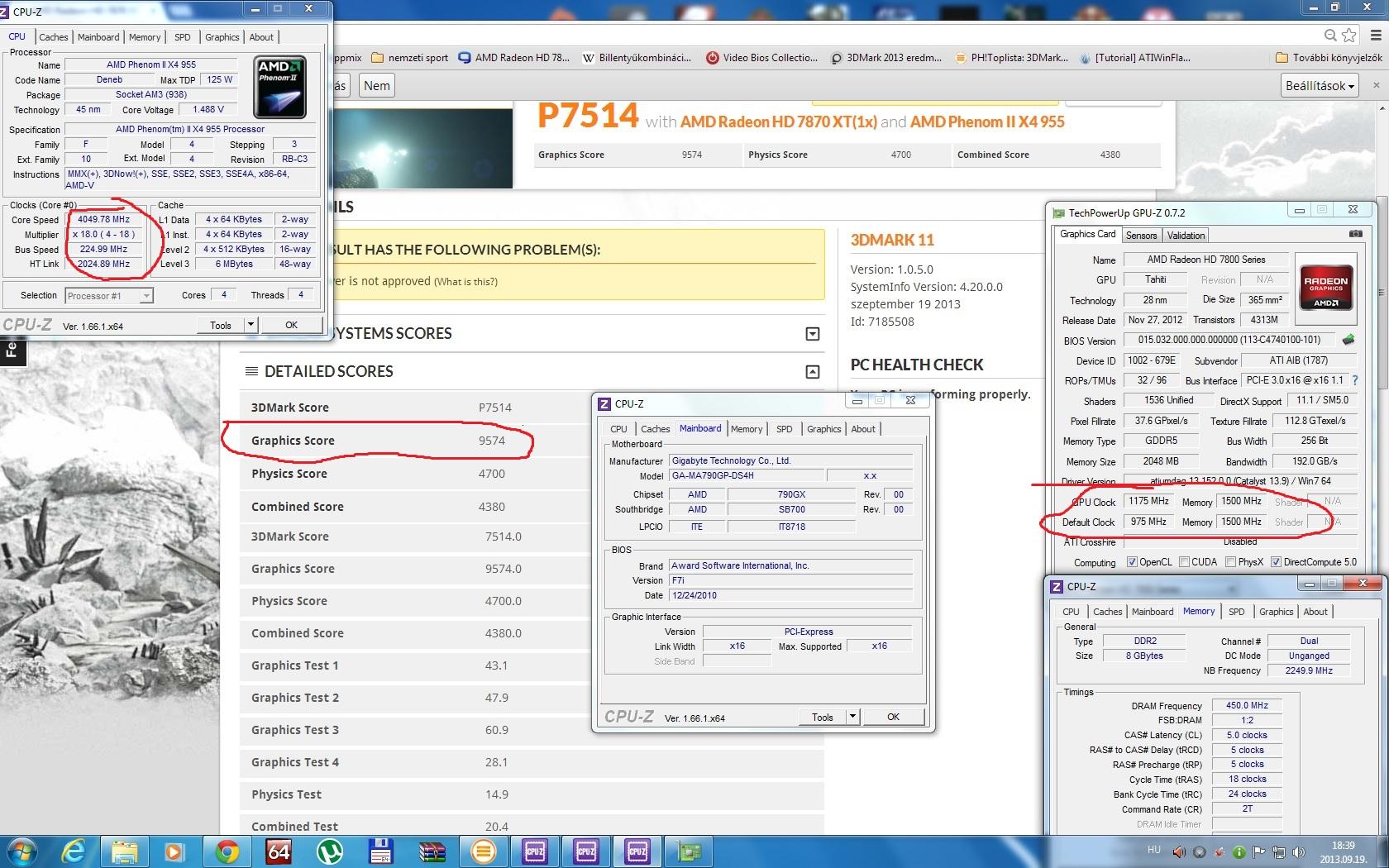Open the floppy disk taskbar icon
The width and height of the screenshot is (1389, 868).
(x=381, y=851)
